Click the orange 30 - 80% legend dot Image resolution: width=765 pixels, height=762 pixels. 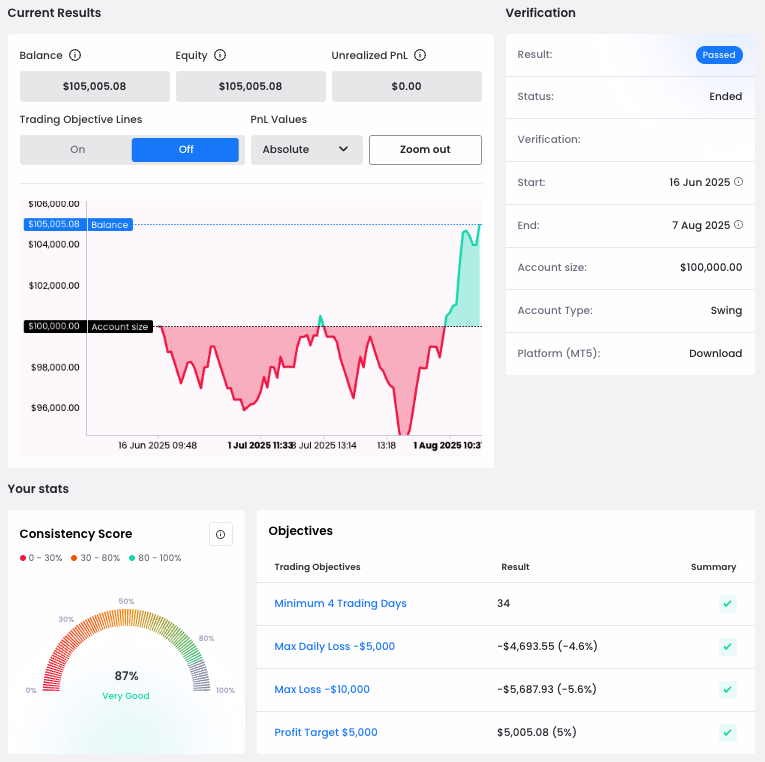pos(74,558)
